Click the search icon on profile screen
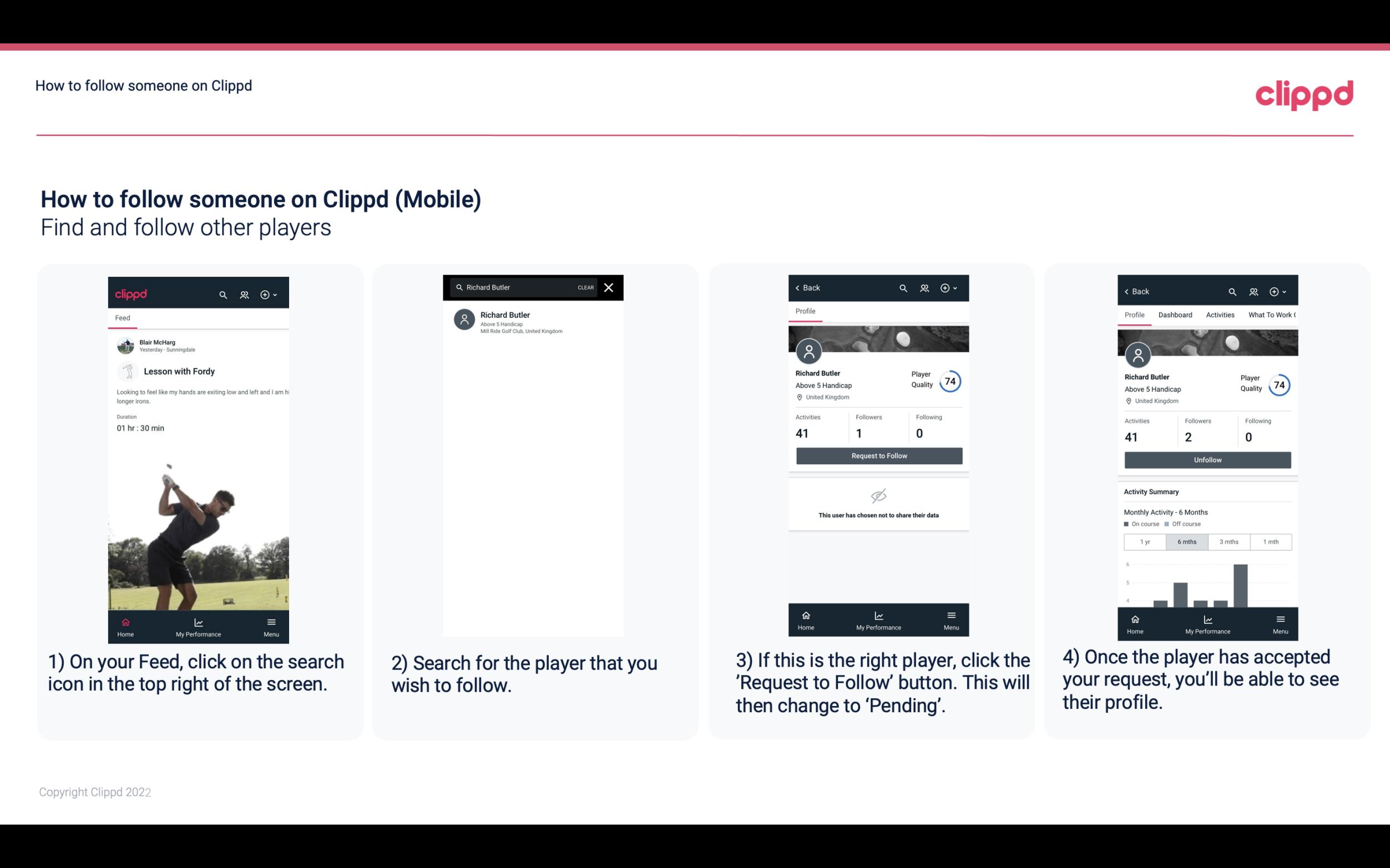The image size is (1390, 868). tap(905, 288)
